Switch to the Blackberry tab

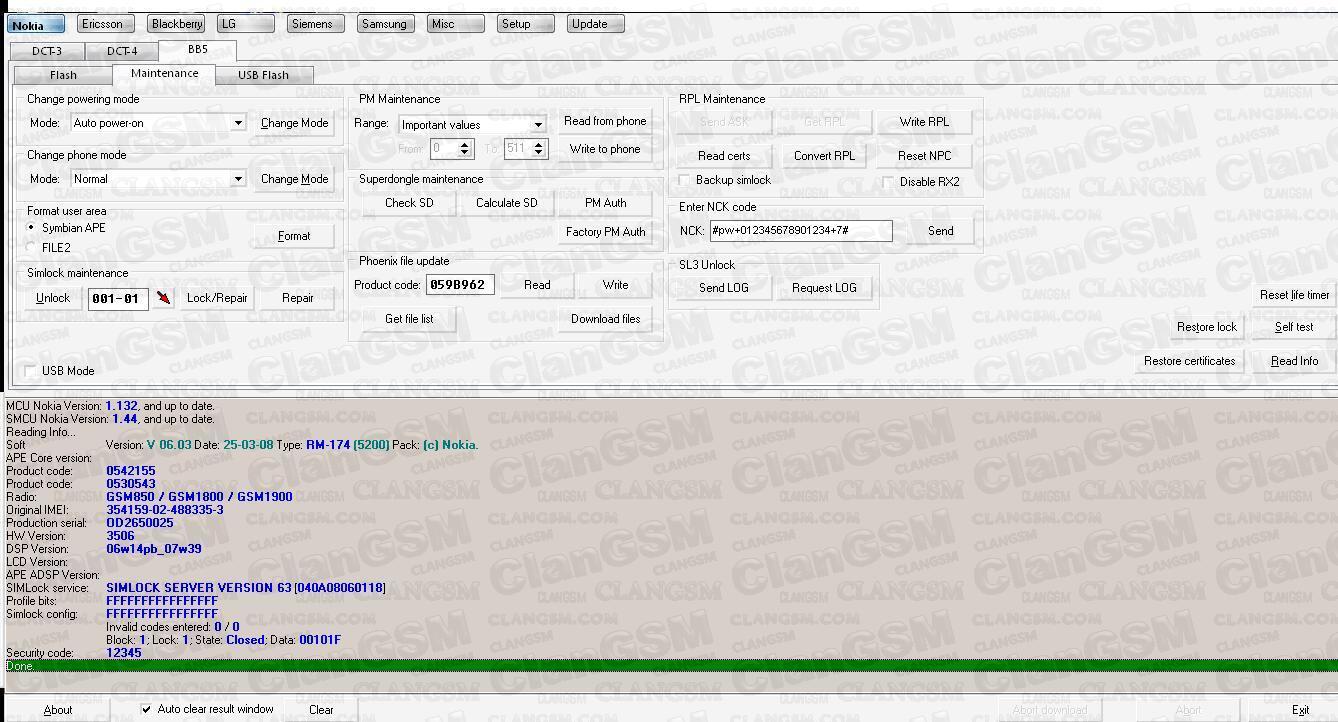click(x=177, y=24)
